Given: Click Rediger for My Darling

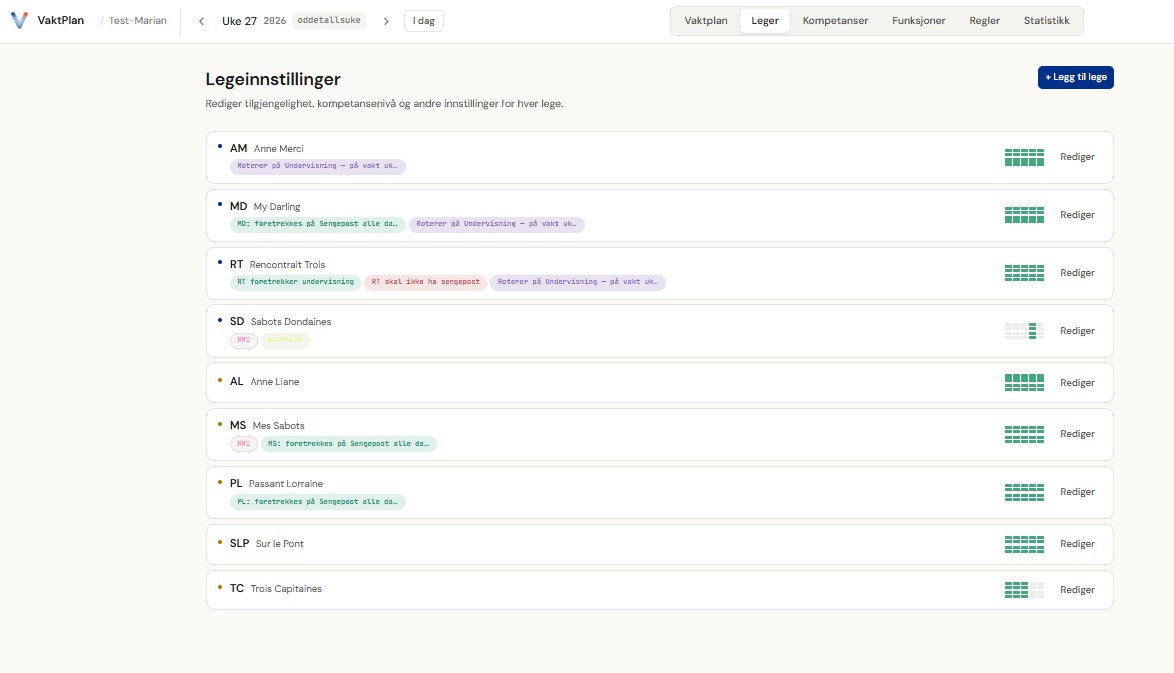Looking at the screenshot, I should (x=1077, y=215).
